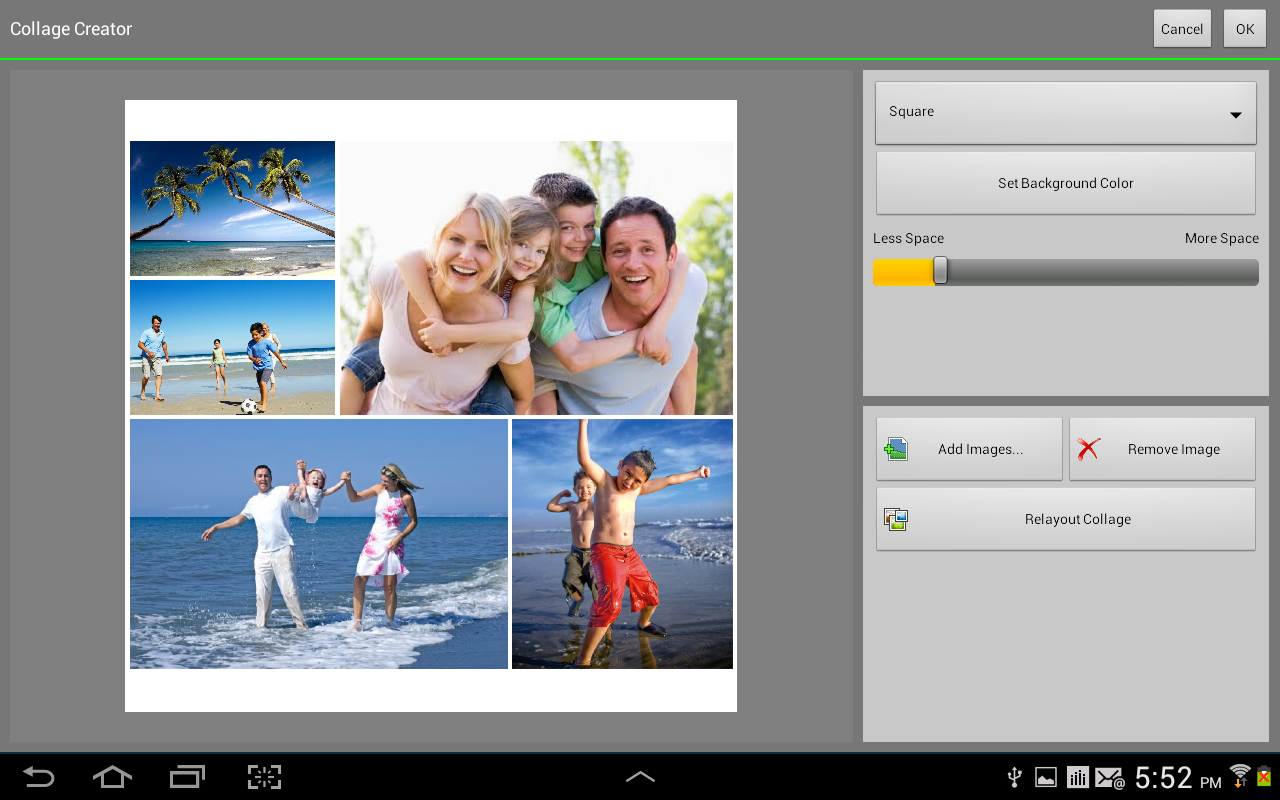The image size is (1280, 800).
Task: Tap the USB status icon
Action: 1014,777
